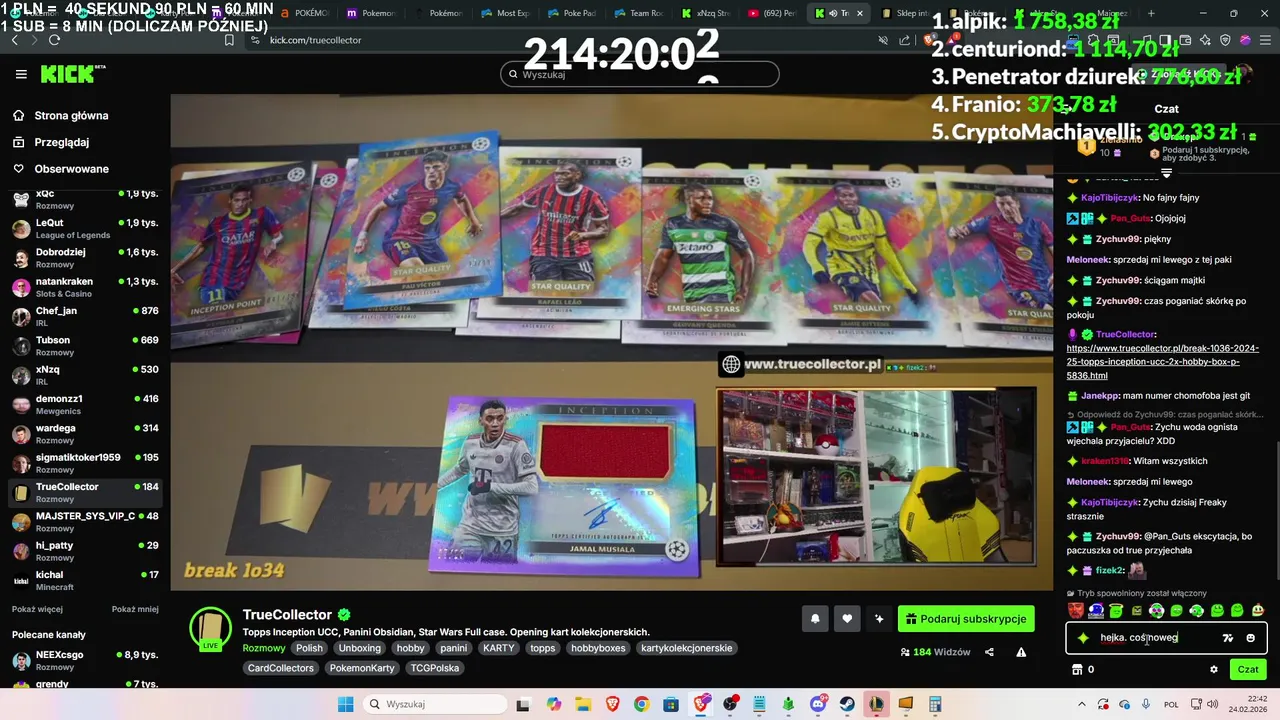Select the PokemonKarty tag

coord(362,668)
